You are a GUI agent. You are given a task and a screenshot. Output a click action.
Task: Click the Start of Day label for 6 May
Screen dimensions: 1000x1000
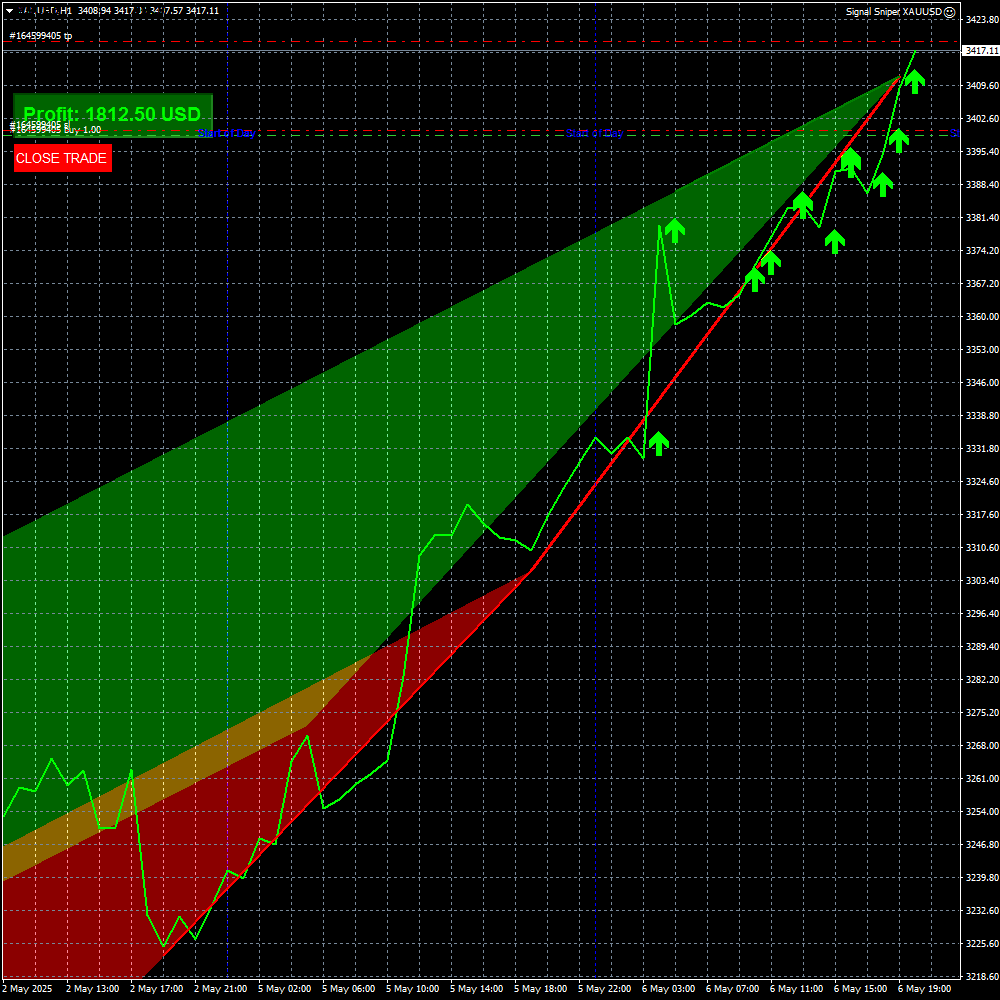pyautogui.click(x=594, y=133)
